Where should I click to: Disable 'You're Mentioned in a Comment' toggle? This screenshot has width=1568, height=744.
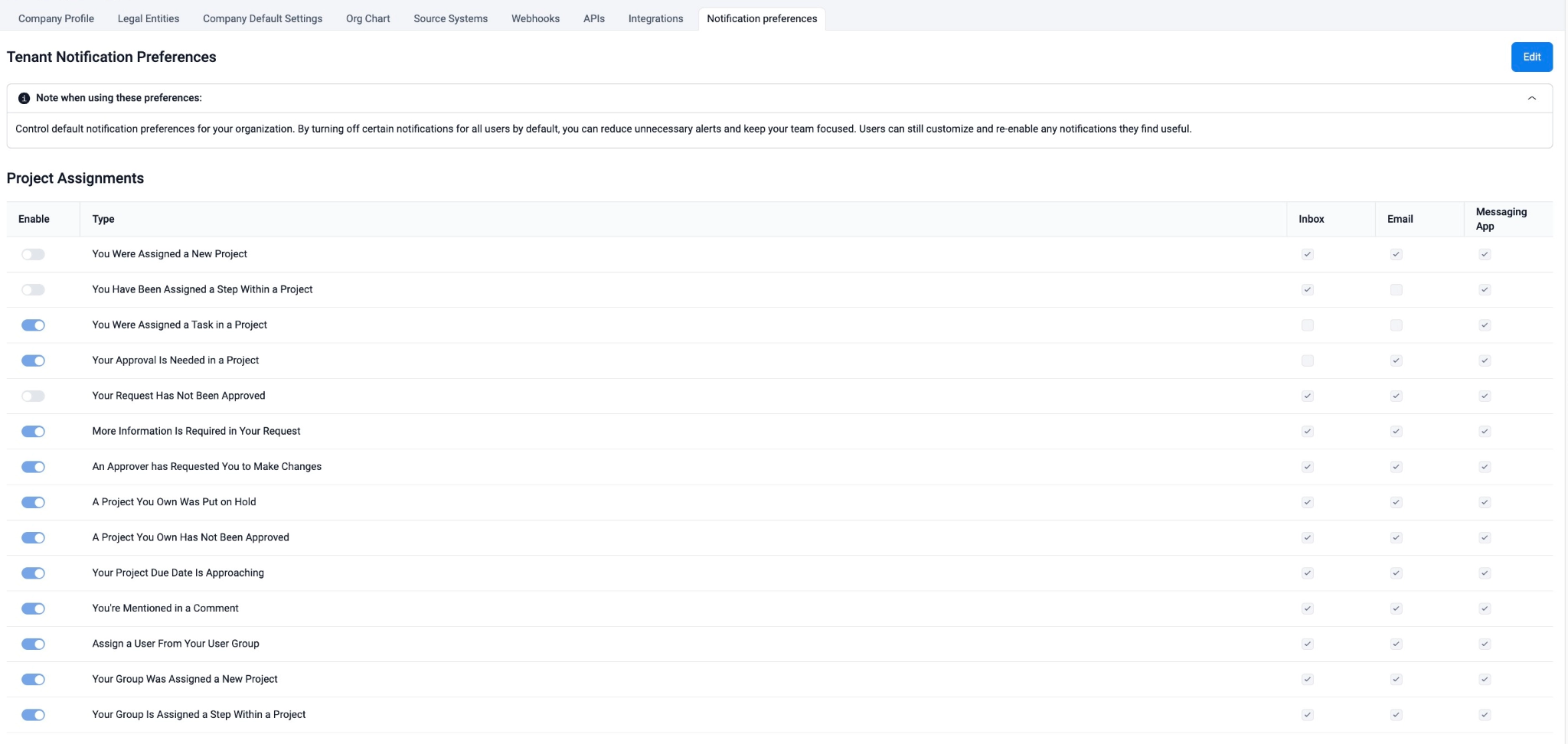(x=33, y=609)
